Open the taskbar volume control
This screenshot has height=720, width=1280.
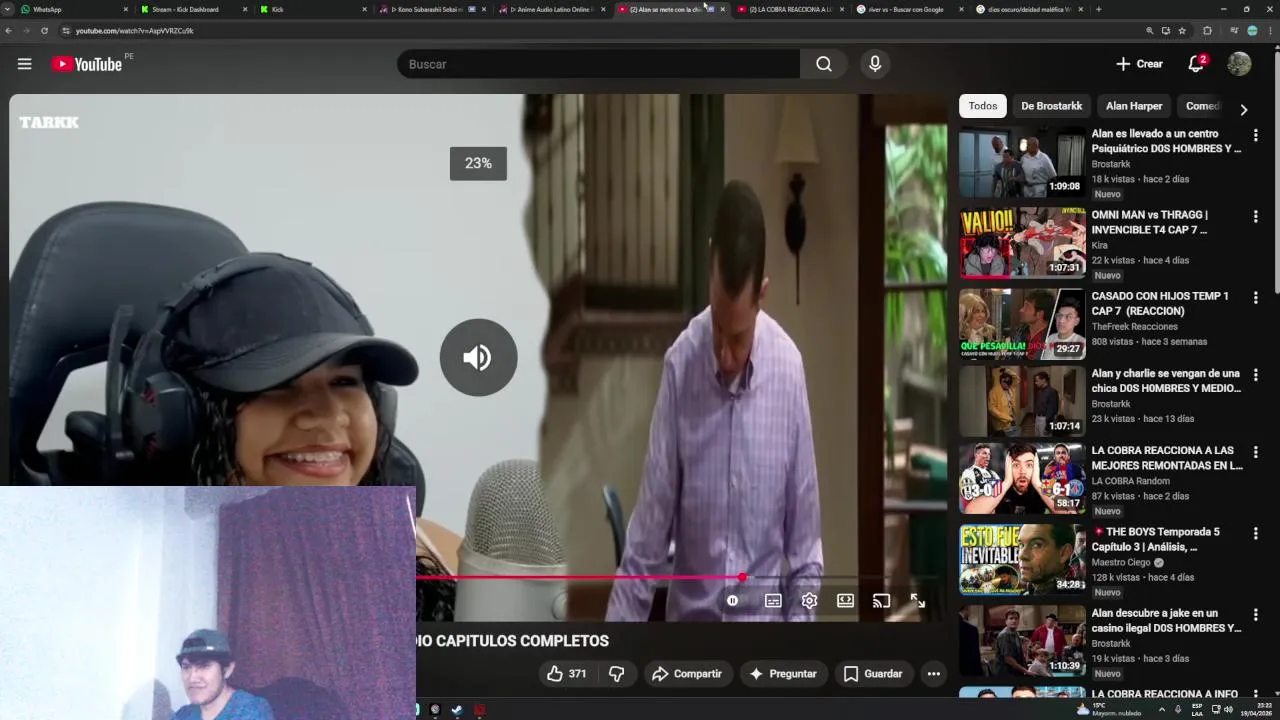(1228, 710)
